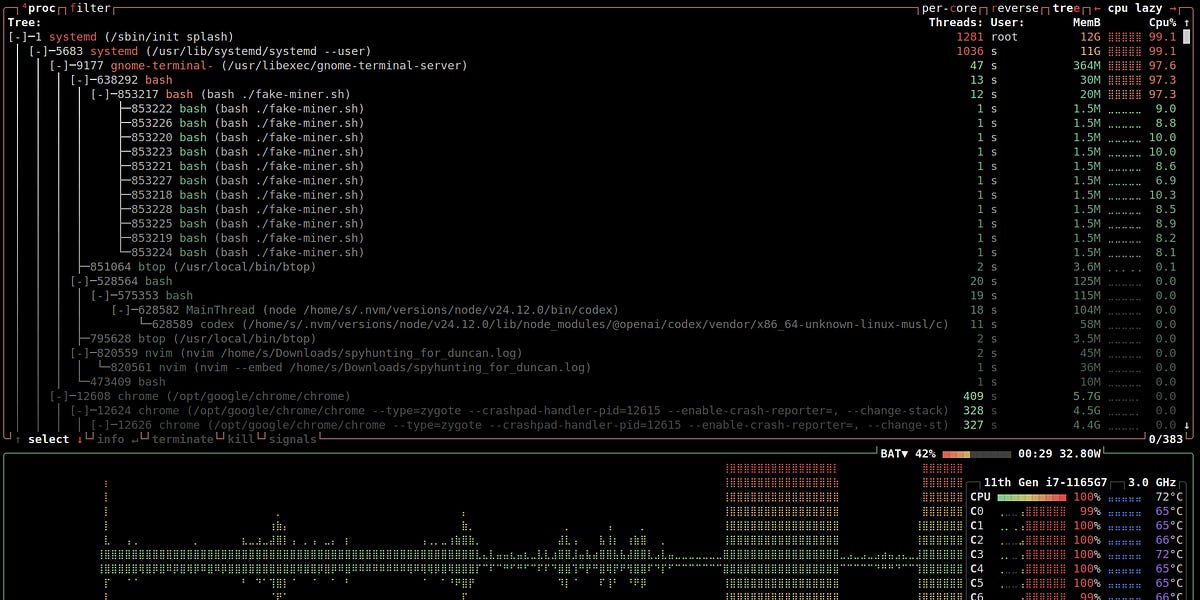1200x600 pixels.
Task: Click the right arrow after cpu lazy sort
Action: pos(1172,8)
